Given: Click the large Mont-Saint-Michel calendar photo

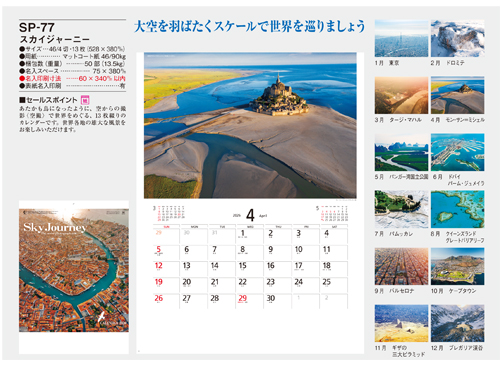Looking at the screenshot, I should click(250, 125).
